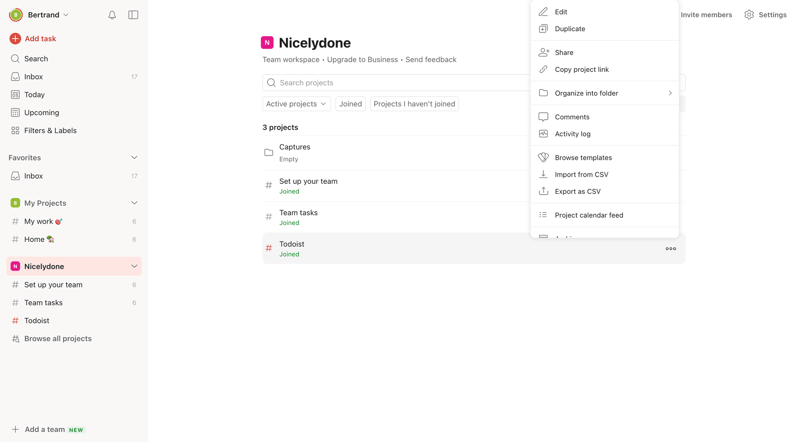Click Settings gear icon
800x442 pixels.
pos(749,15)
